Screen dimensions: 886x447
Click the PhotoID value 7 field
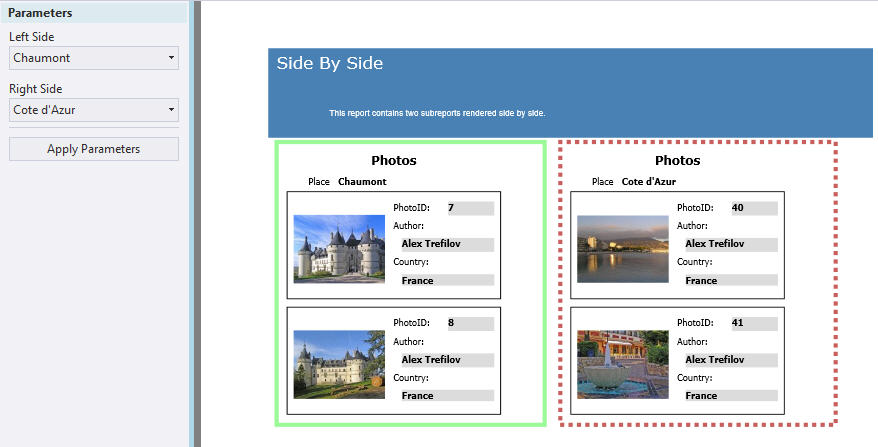point(470,208)
